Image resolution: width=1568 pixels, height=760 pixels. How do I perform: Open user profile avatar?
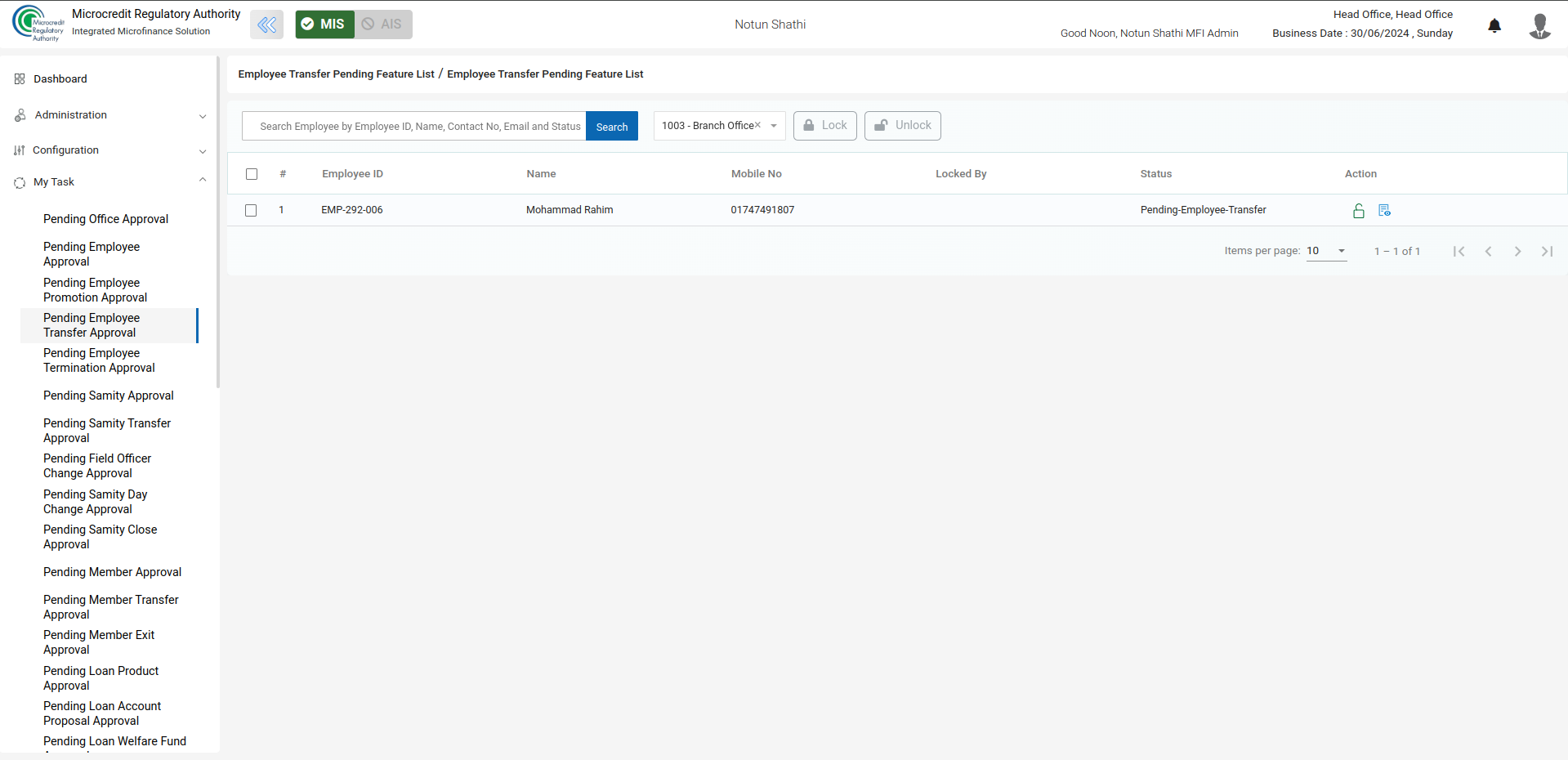(x=1539, y=25)
